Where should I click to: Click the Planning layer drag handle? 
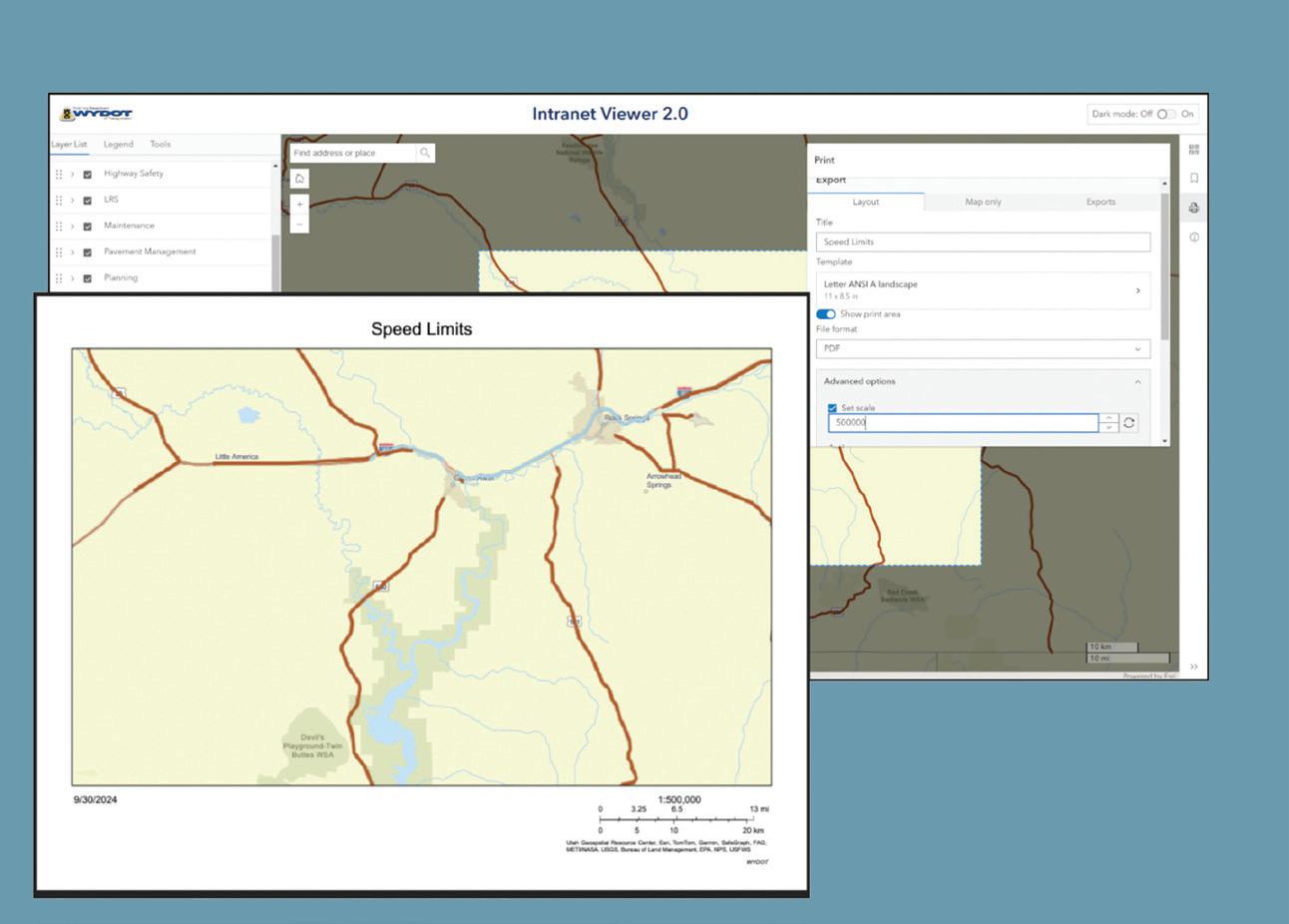tap(59, 278)
